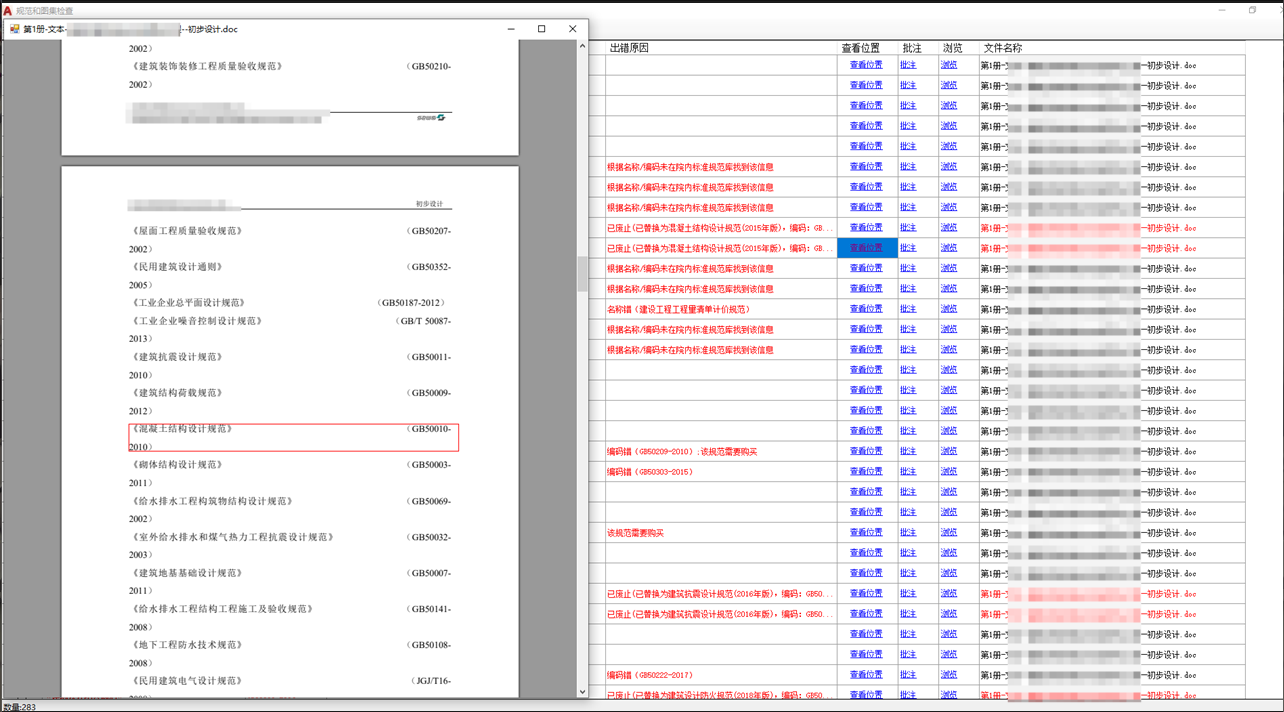Open 查看位置 for 编码错 GB50222-2017 row
This screenshot has height=712, width=1284.
click(866, 675)
